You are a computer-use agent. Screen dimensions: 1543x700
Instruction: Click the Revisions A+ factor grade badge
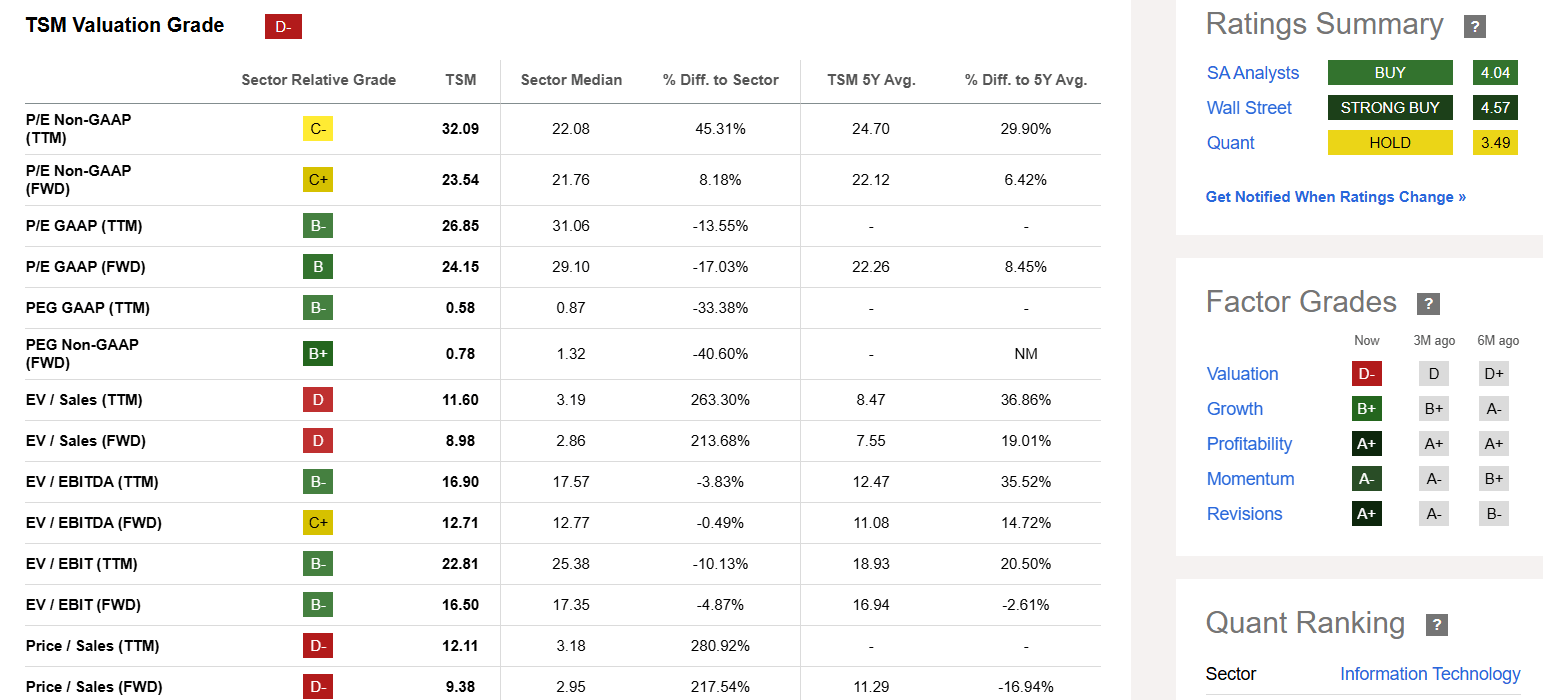pyautogui.click(x=1366, y=514)
